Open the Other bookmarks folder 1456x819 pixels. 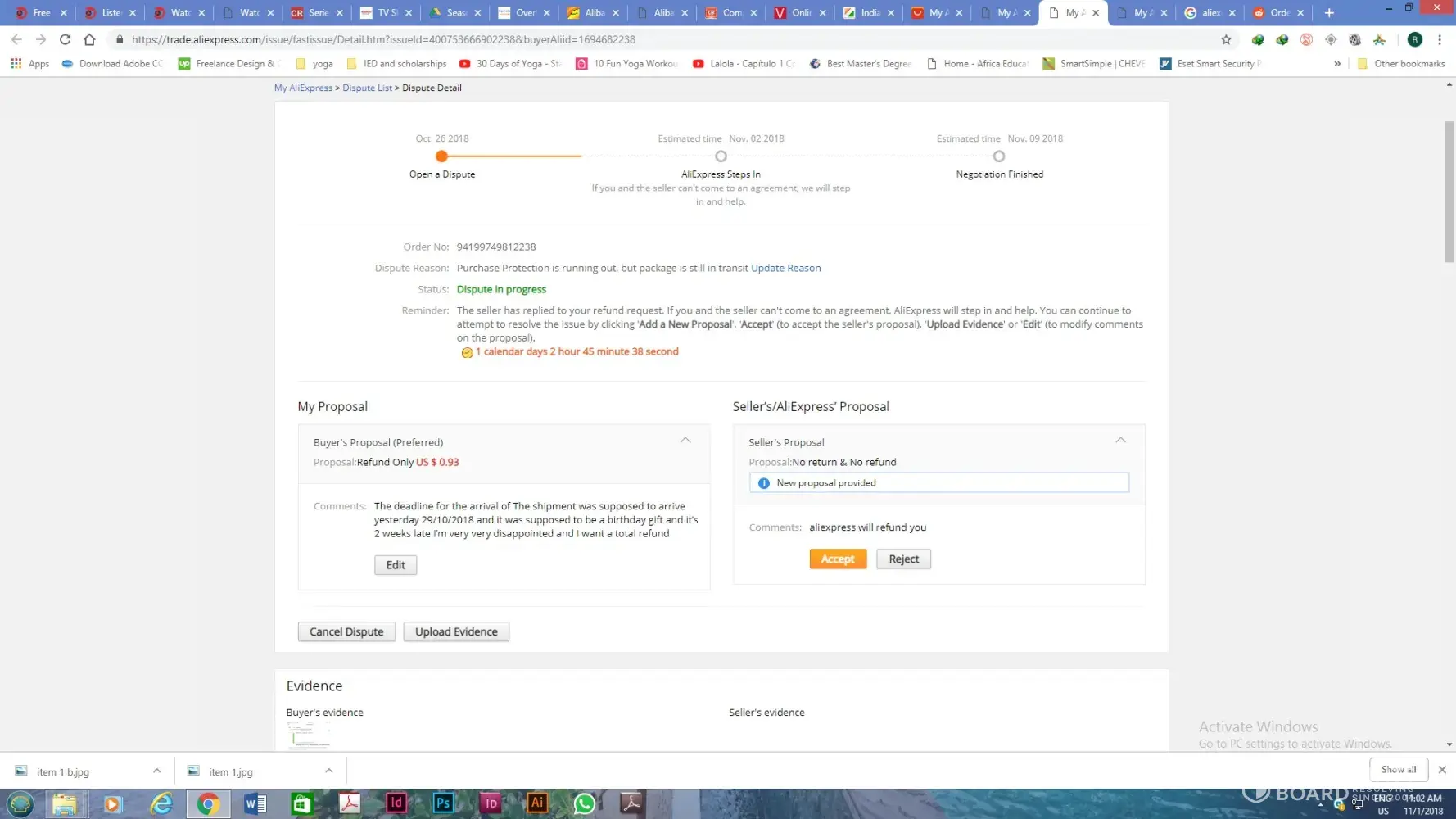pos(1401,63)
